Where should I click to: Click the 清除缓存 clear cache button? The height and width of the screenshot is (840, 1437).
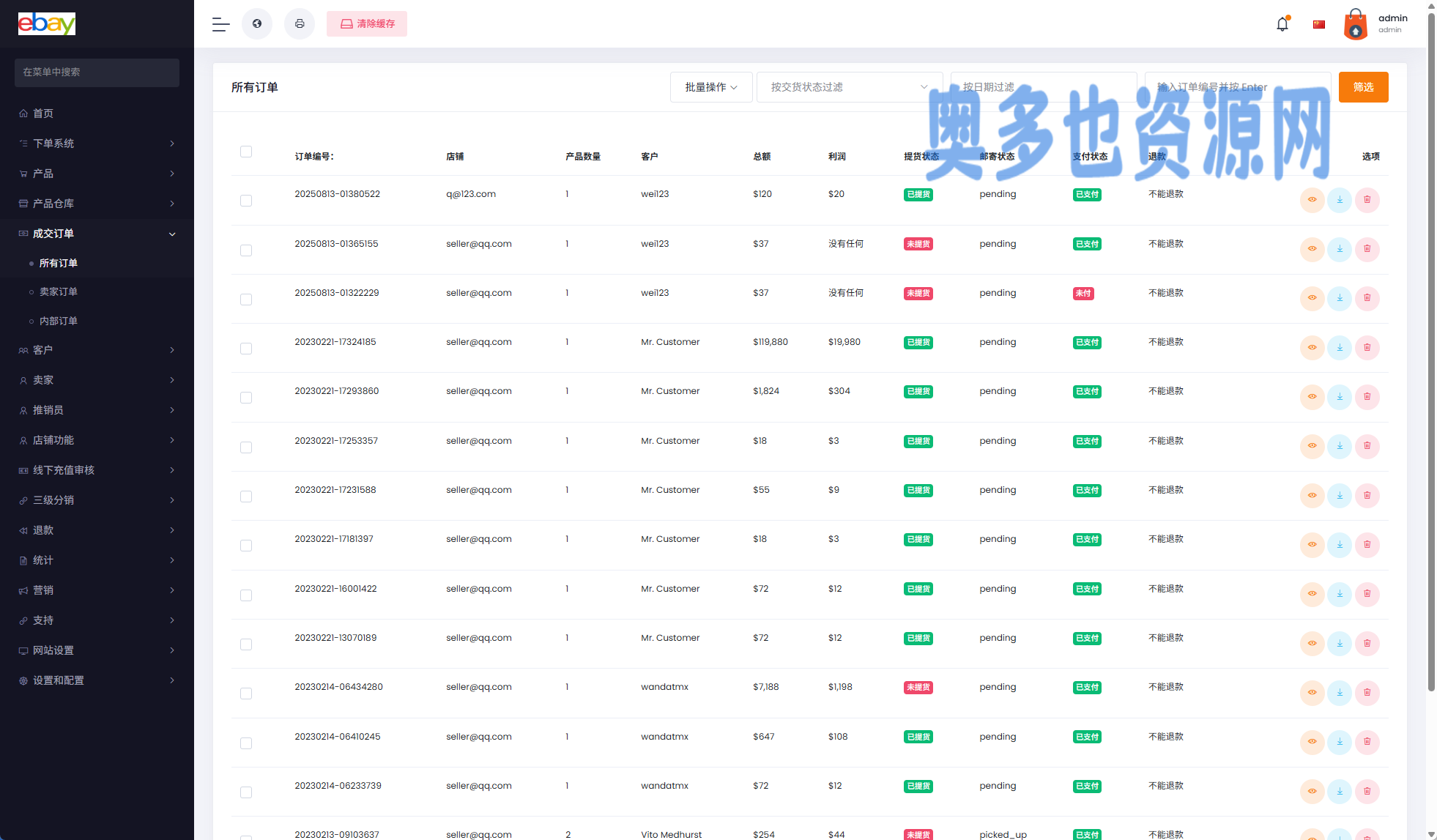(367, 24)
